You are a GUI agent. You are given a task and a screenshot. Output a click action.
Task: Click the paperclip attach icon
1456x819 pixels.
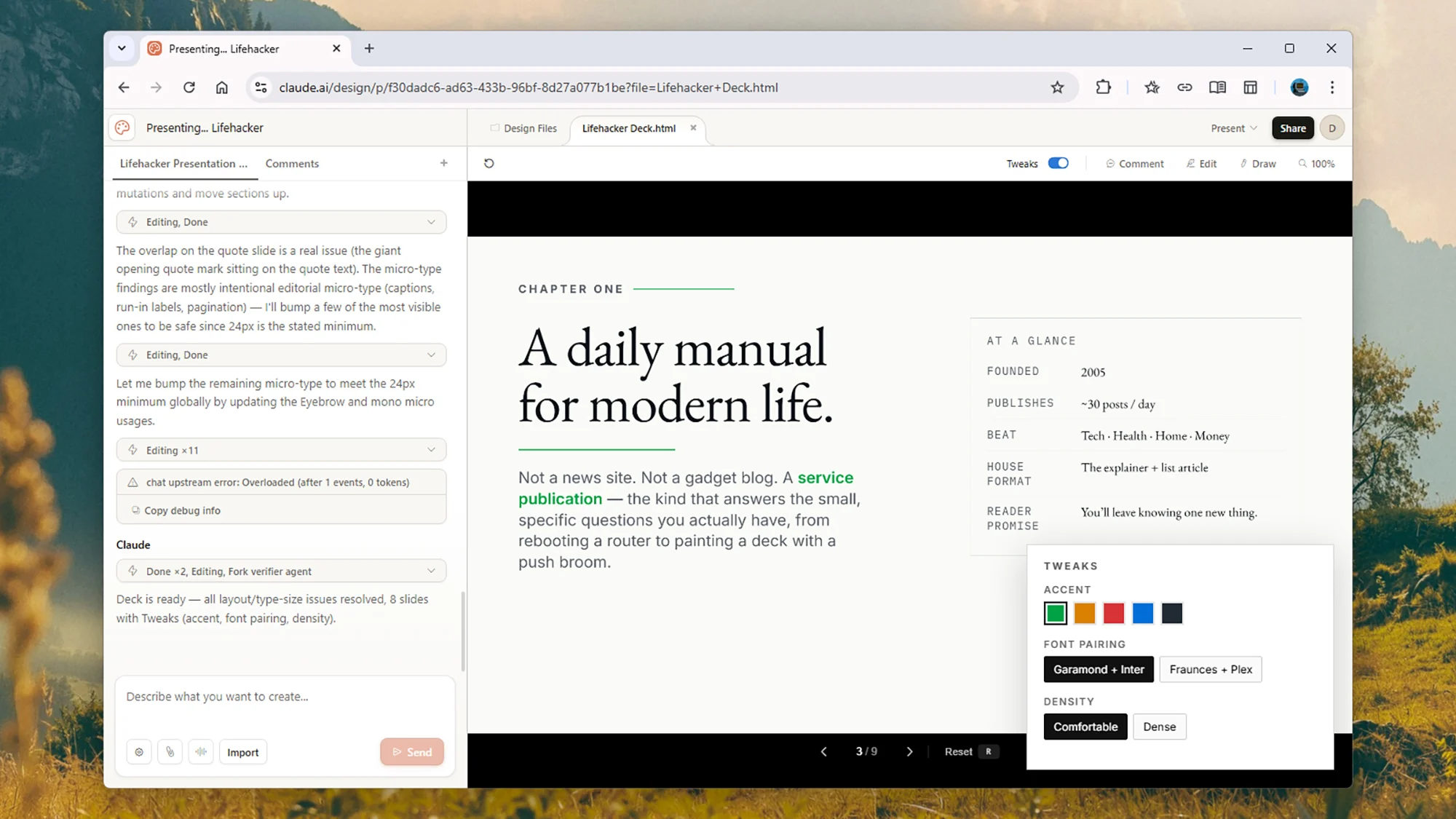click(170, 752)
